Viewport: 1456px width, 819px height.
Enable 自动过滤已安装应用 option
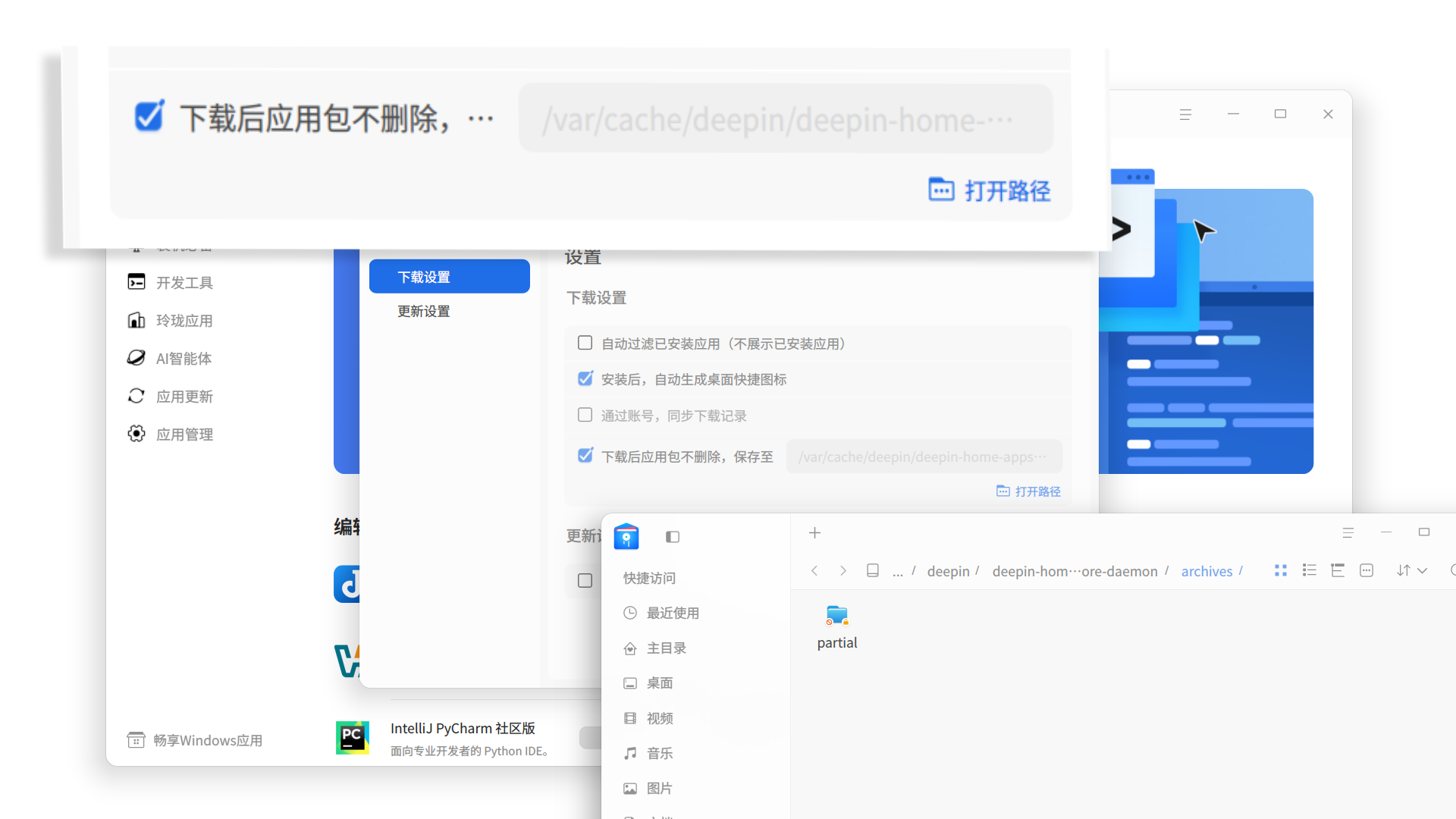click(585, 343)
